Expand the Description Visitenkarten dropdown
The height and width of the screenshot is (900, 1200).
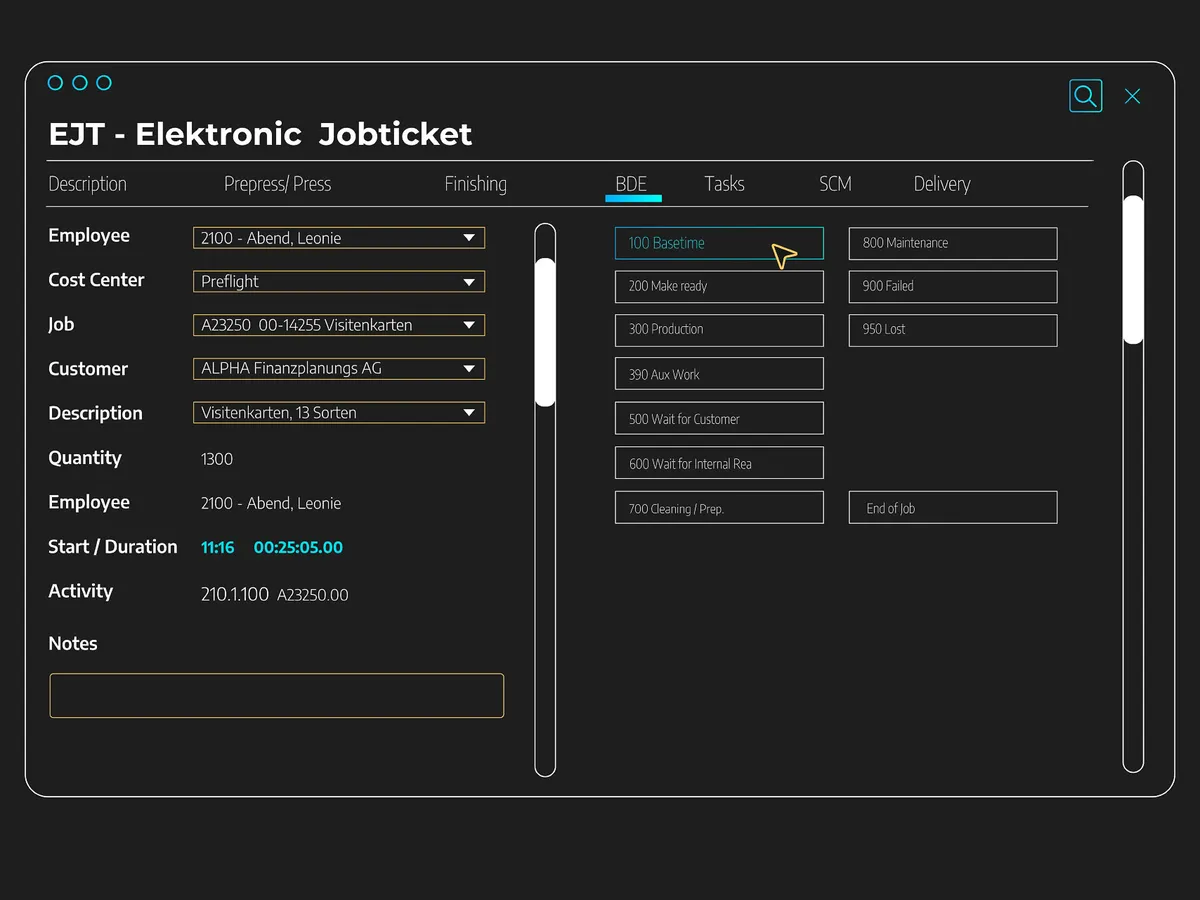(468, 413)
